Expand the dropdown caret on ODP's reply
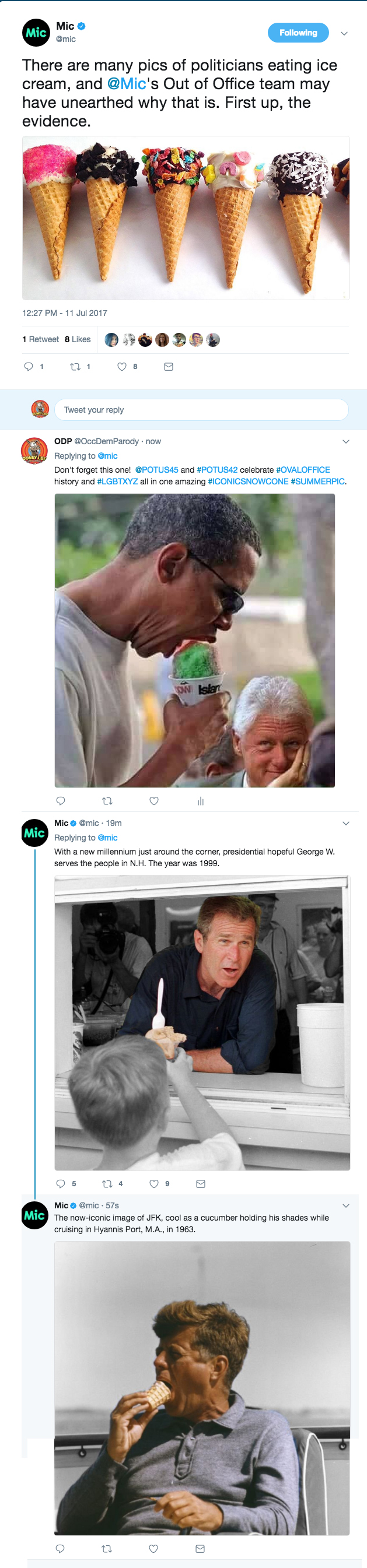367x1568 pixels. (346, 441)
